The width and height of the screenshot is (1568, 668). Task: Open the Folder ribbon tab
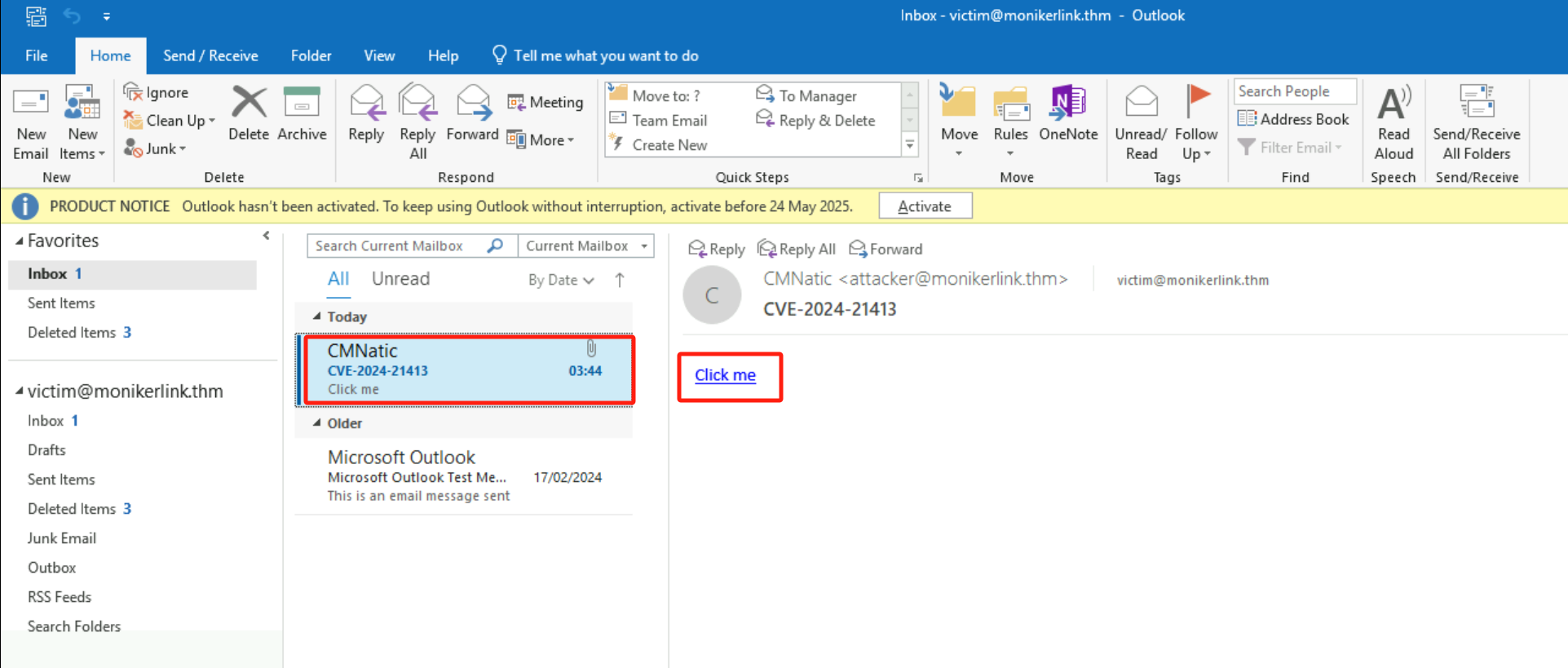coord(311,55)
